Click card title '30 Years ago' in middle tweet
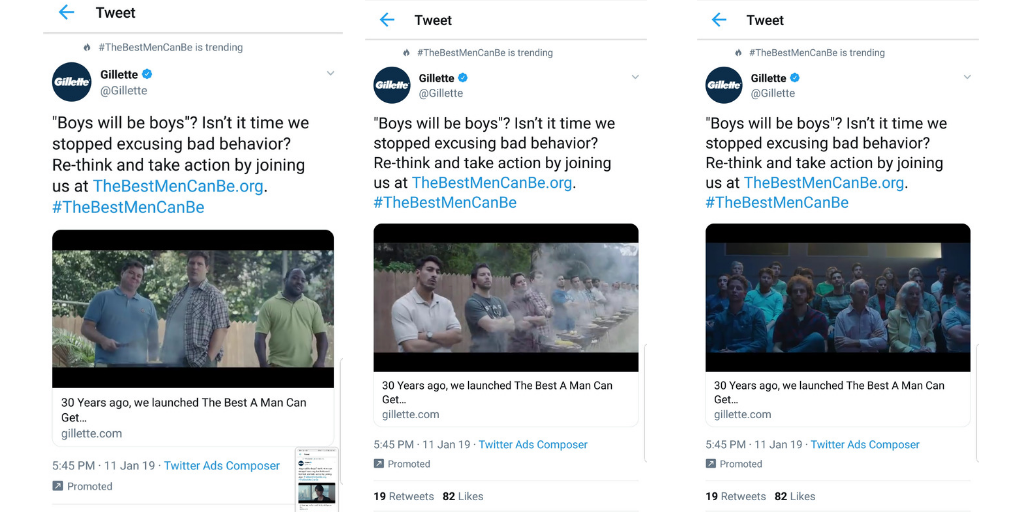This screenshot has height=512, width=1024. pyautogui.click(x=497, y=392)
